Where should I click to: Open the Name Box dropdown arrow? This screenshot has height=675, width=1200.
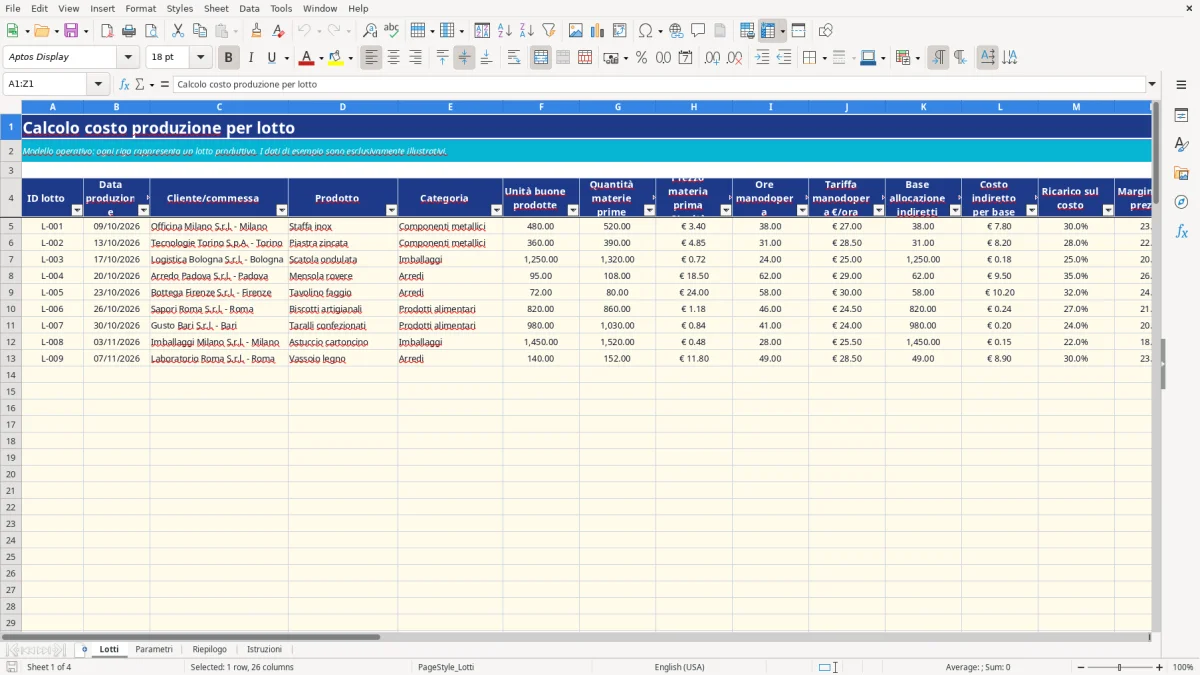(98, 84)
